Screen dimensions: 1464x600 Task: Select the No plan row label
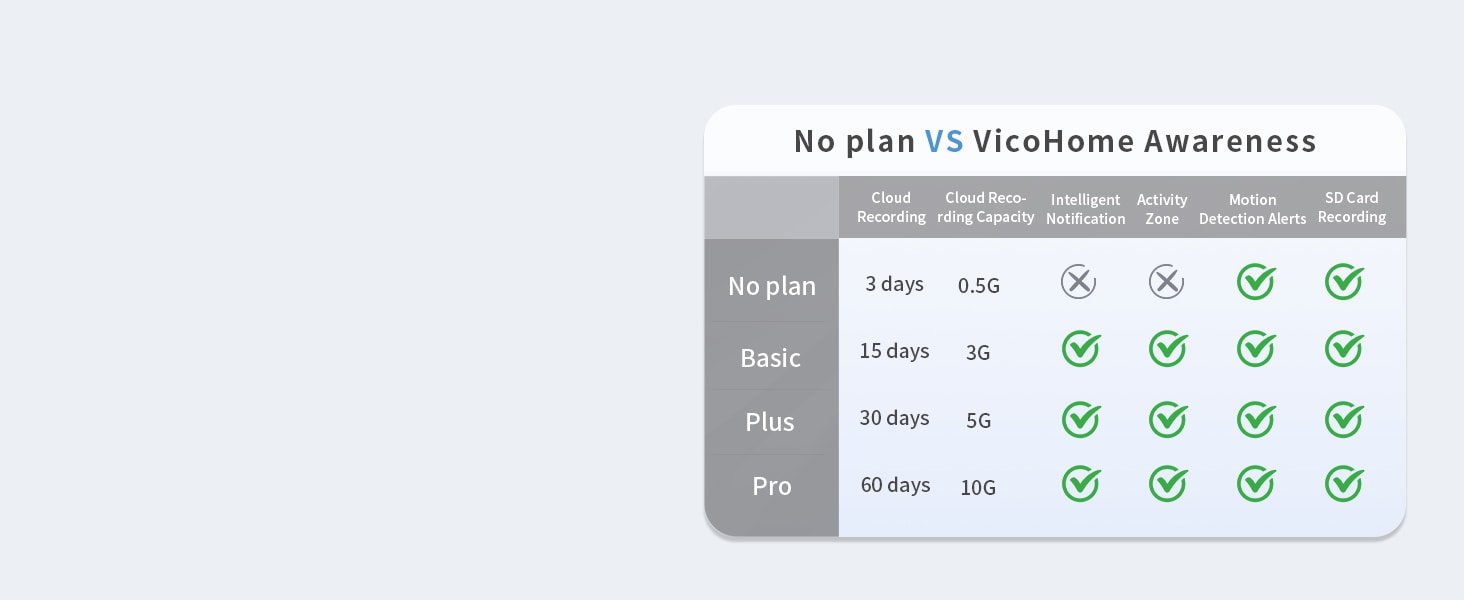[x=772, y=287]
